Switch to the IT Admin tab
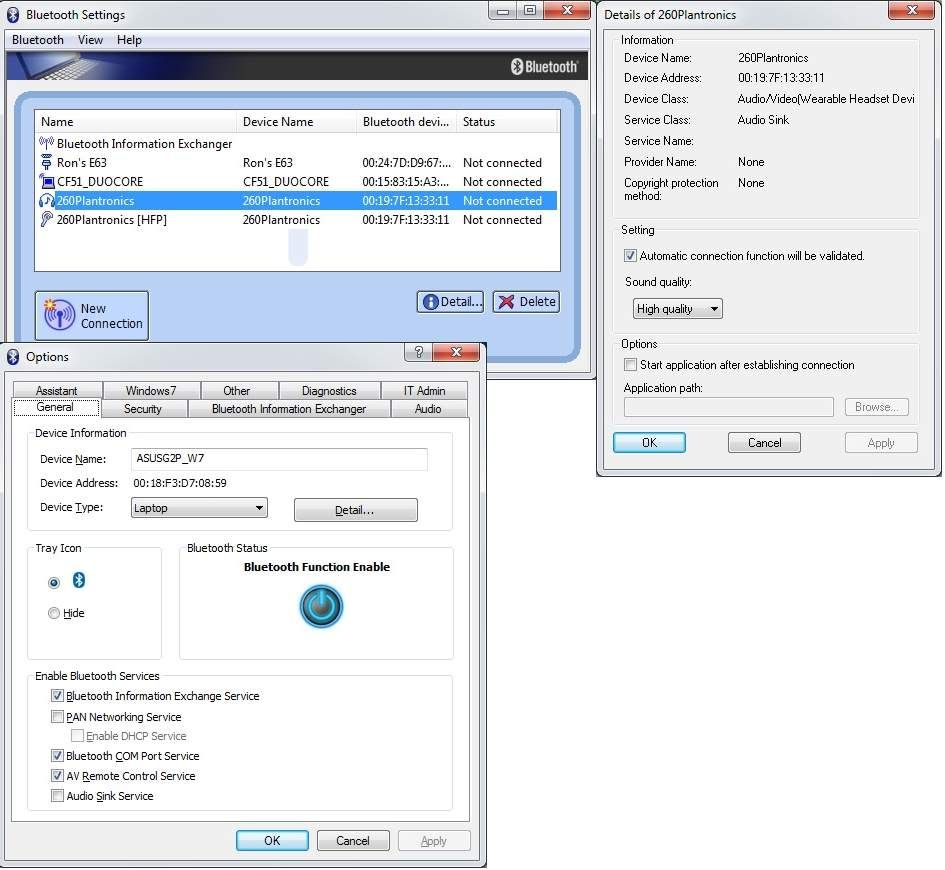The height and width of the screenshot is (870, 945). (424, 390)
